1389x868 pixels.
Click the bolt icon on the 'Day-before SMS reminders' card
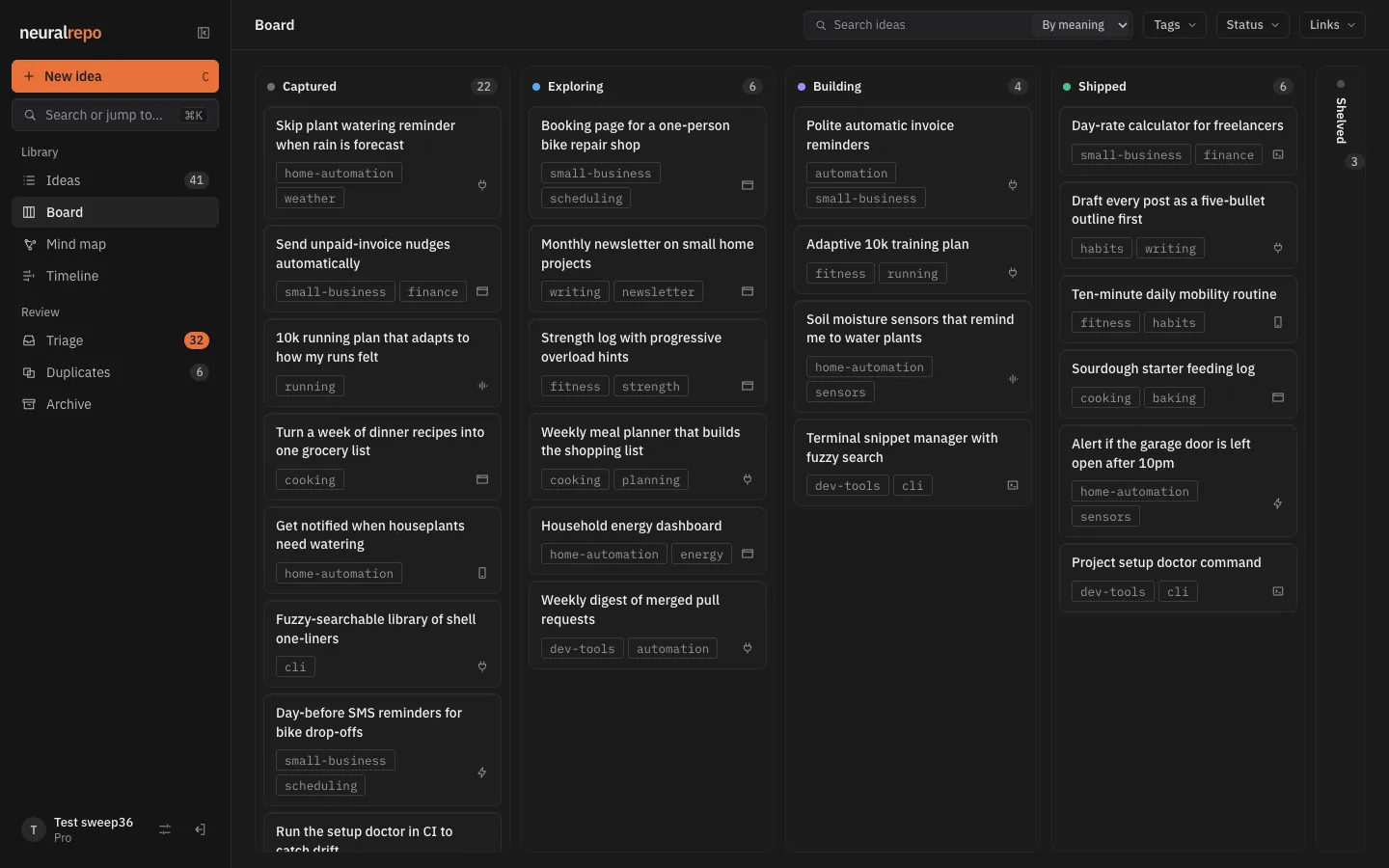click(482, 773)
